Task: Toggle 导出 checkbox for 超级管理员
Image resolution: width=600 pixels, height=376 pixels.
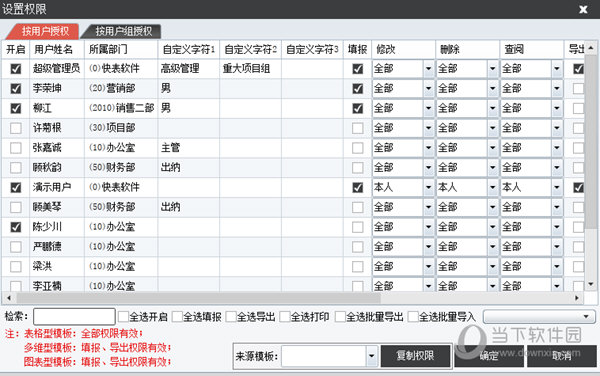Action: click(578, 69)
